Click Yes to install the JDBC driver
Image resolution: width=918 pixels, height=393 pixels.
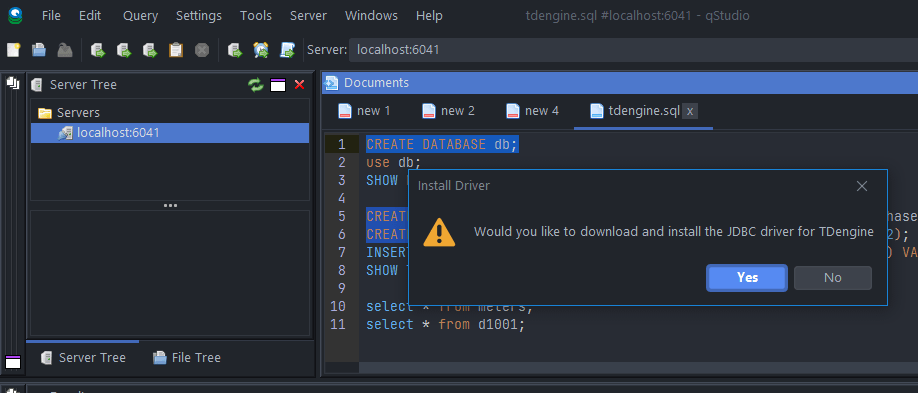pyautogui.click(x=747, y=278)
